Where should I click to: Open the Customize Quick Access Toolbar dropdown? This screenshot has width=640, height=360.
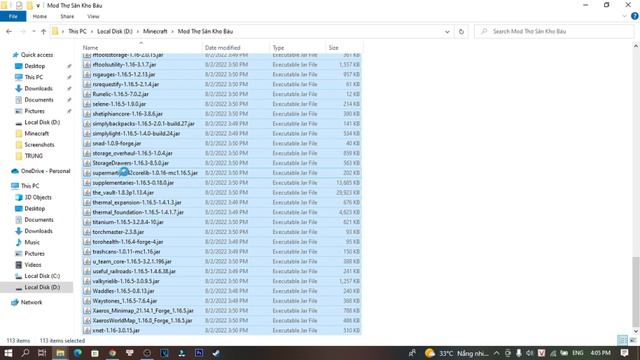click(x=38, y=6)
